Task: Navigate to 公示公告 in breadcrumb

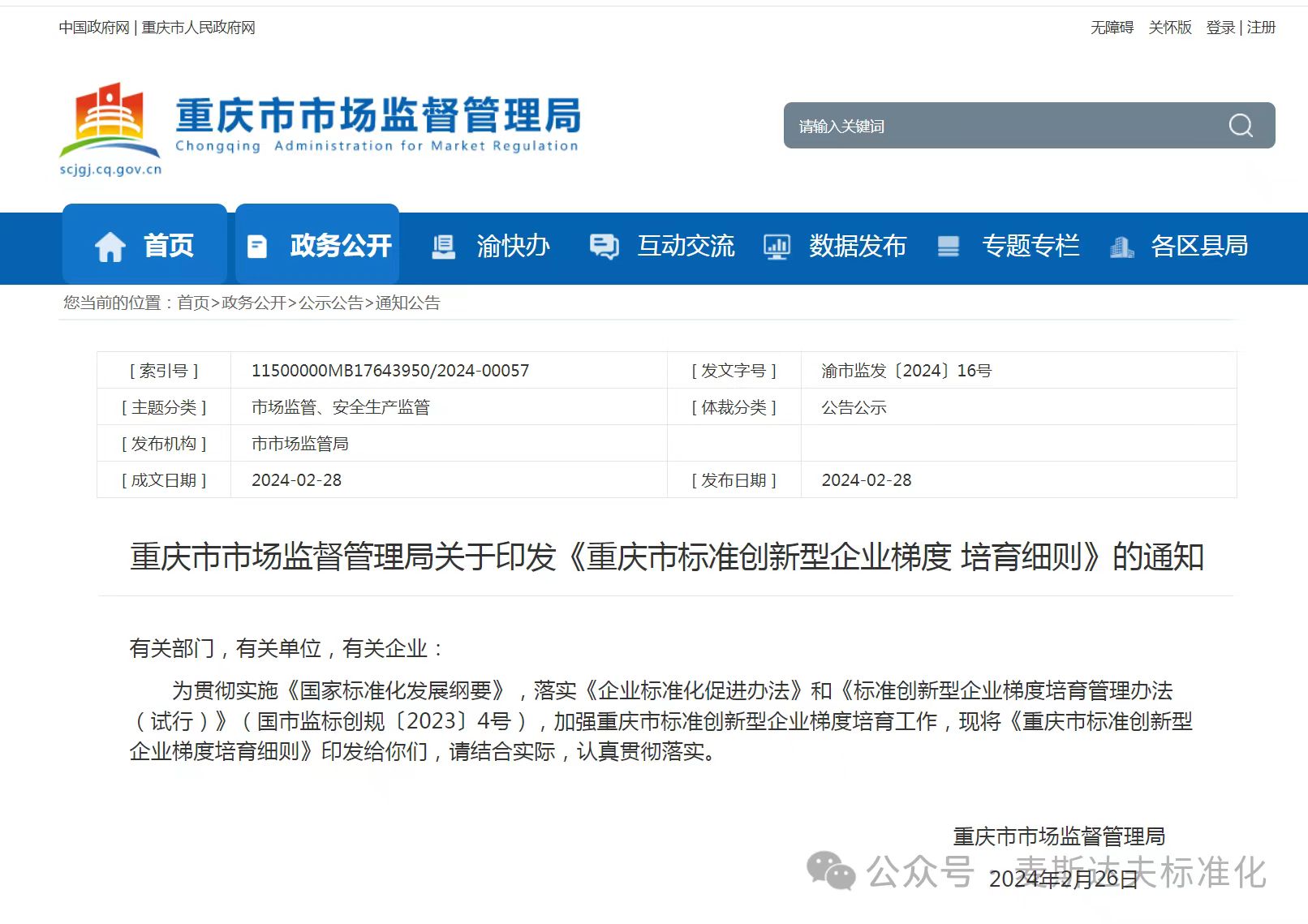Action: pyautogui.click(x=330, y=303)
